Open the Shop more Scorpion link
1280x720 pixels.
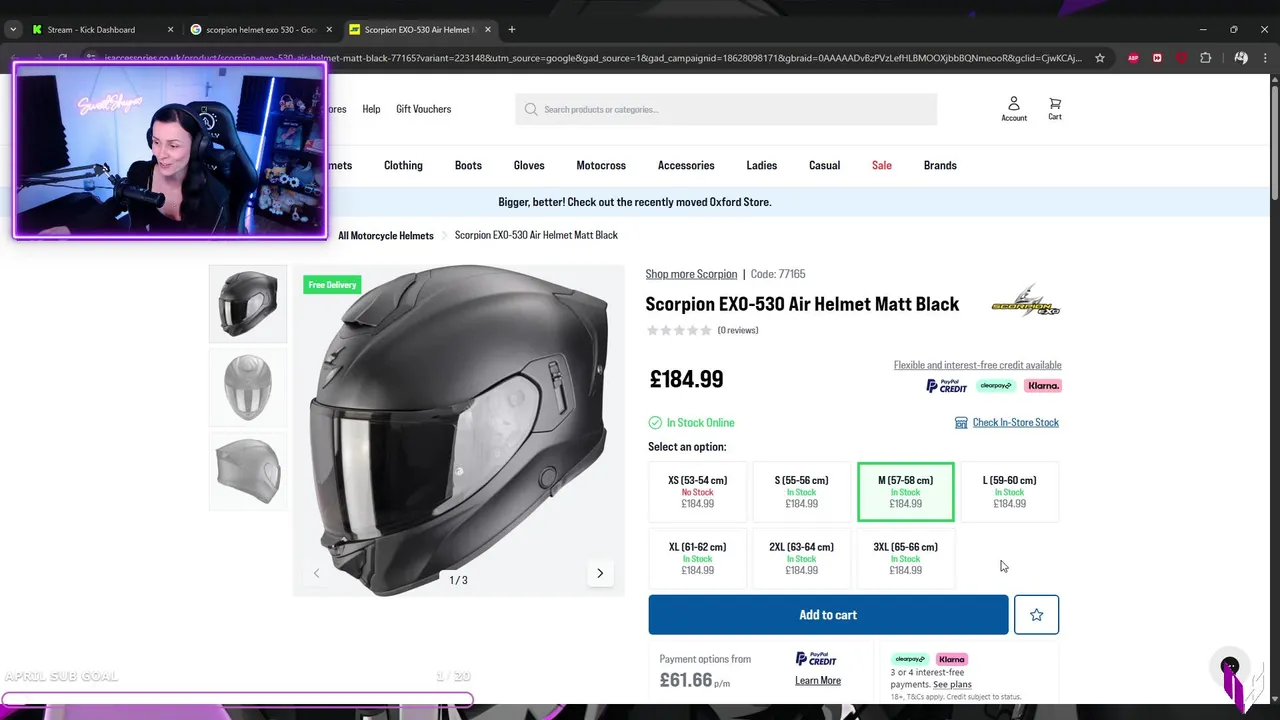click(691, 274)
